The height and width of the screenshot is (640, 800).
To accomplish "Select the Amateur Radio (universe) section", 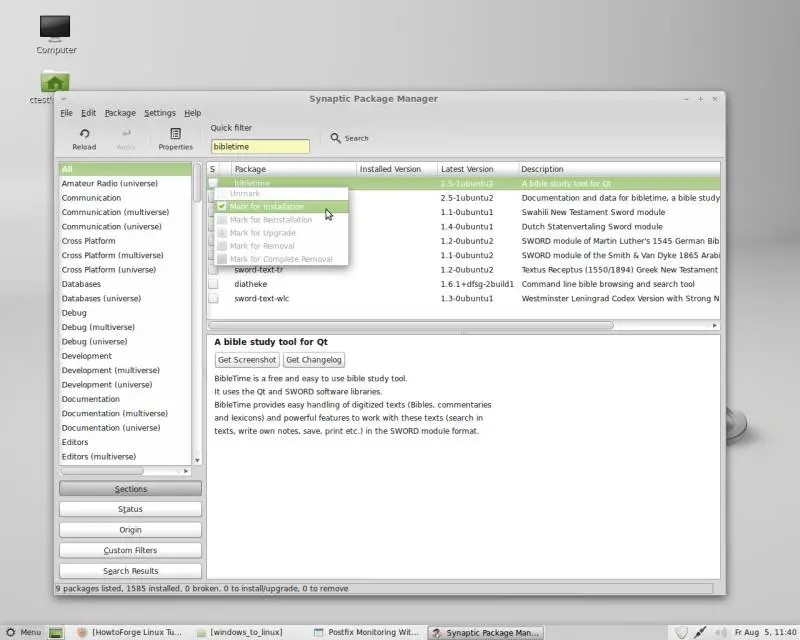I will tap(125, 183).
